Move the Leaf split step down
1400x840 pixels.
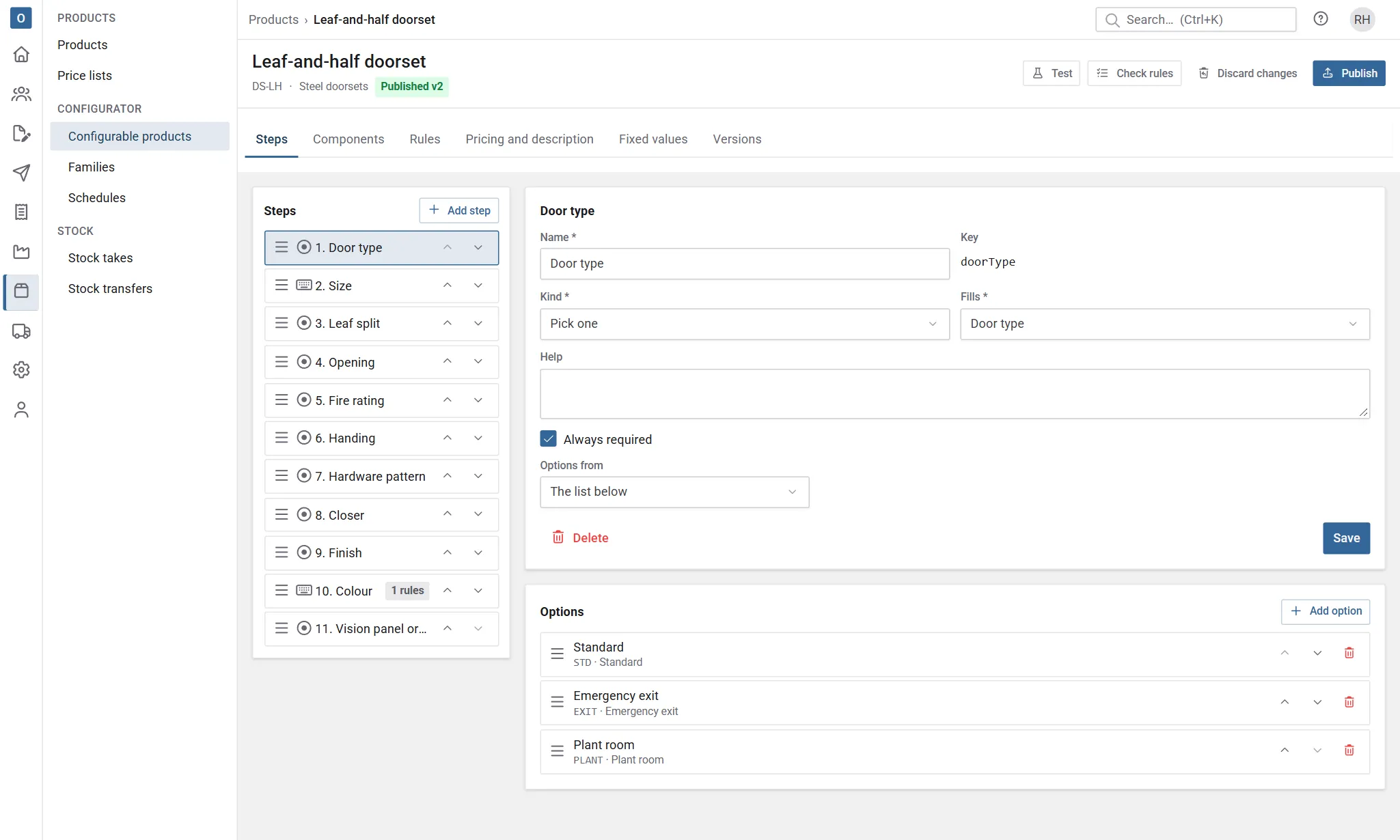pyautogui.click(x=478, y=324)
